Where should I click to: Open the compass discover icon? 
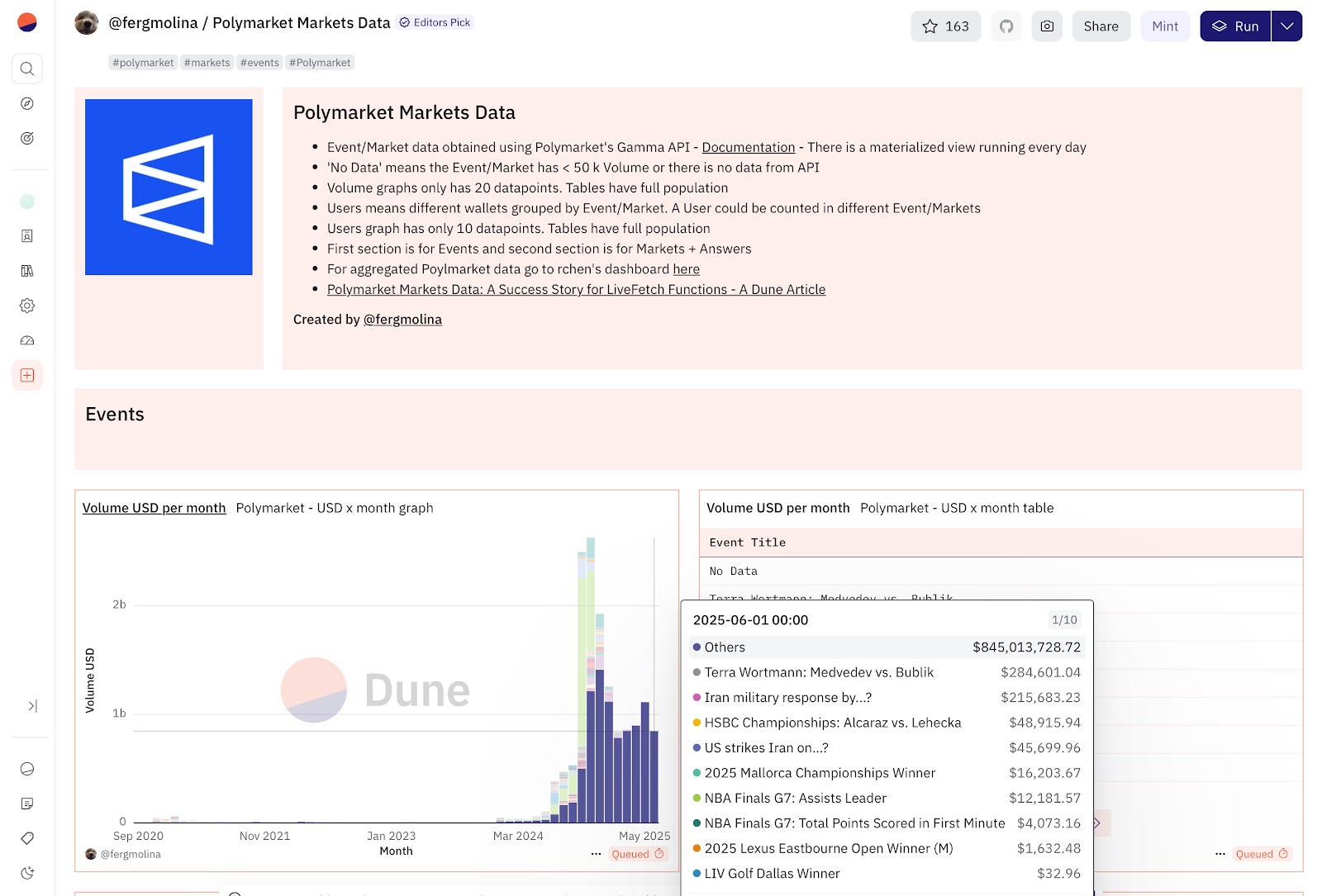point(27,103)
